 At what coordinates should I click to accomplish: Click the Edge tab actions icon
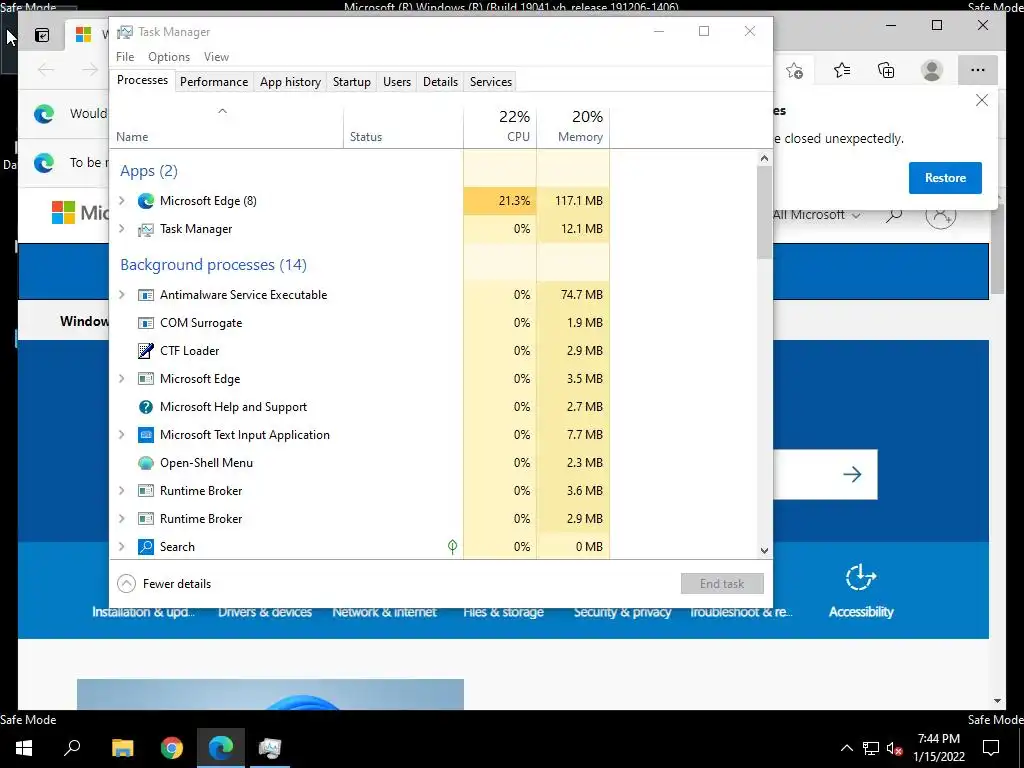[x=42, y=35]
